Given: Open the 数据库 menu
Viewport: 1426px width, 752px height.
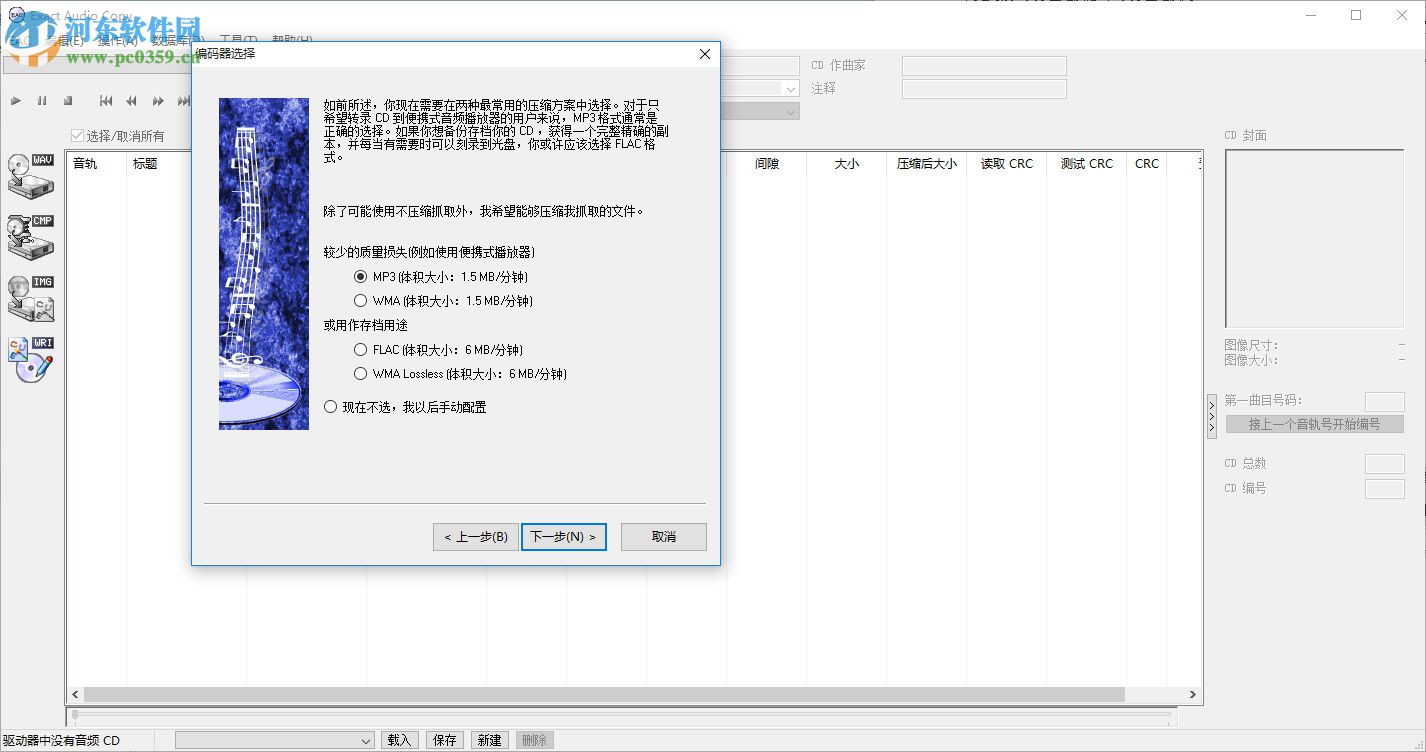Looking at the screenshot, I should pyautogui.click(x=173, y=39).
